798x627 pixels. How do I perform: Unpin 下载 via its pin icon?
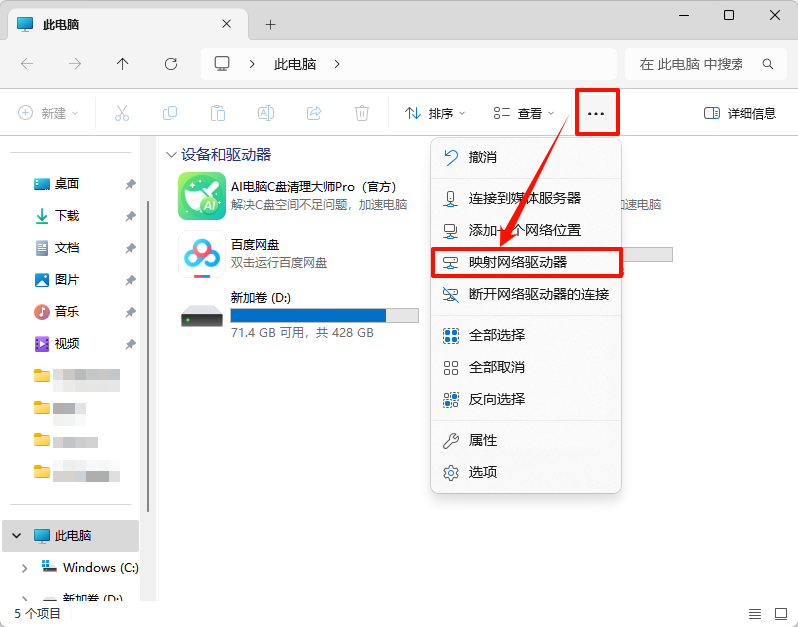tap(131, 216)
